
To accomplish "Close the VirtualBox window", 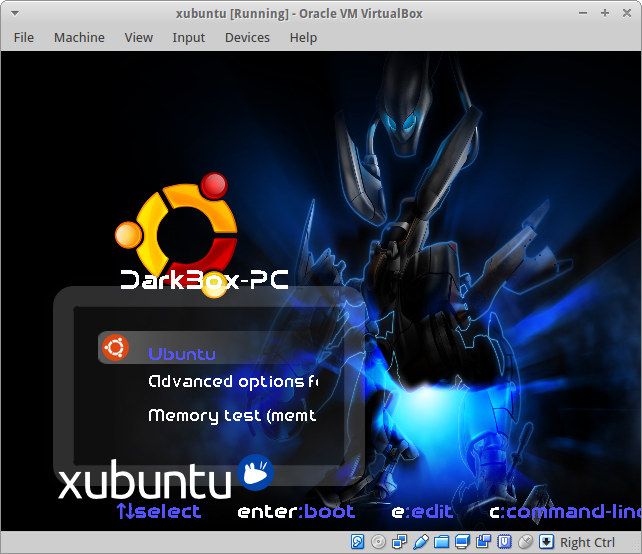I will pyautogui.click(x=627, y=13).
